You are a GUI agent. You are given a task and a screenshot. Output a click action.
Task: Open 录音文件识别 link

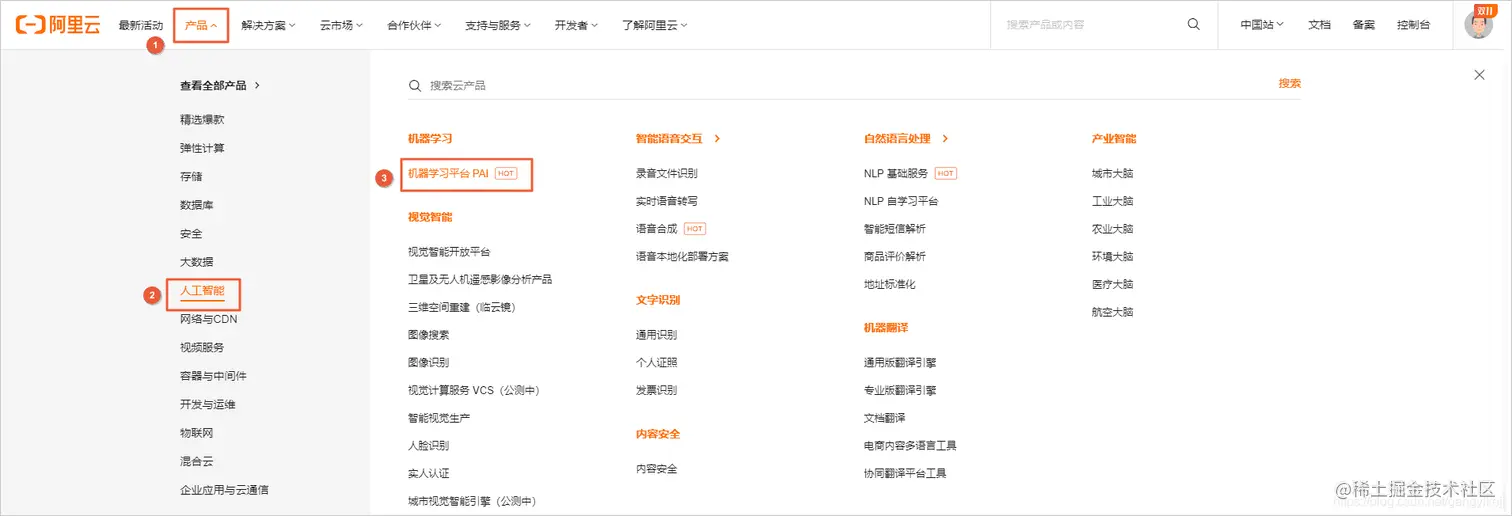tap(667, 173)
